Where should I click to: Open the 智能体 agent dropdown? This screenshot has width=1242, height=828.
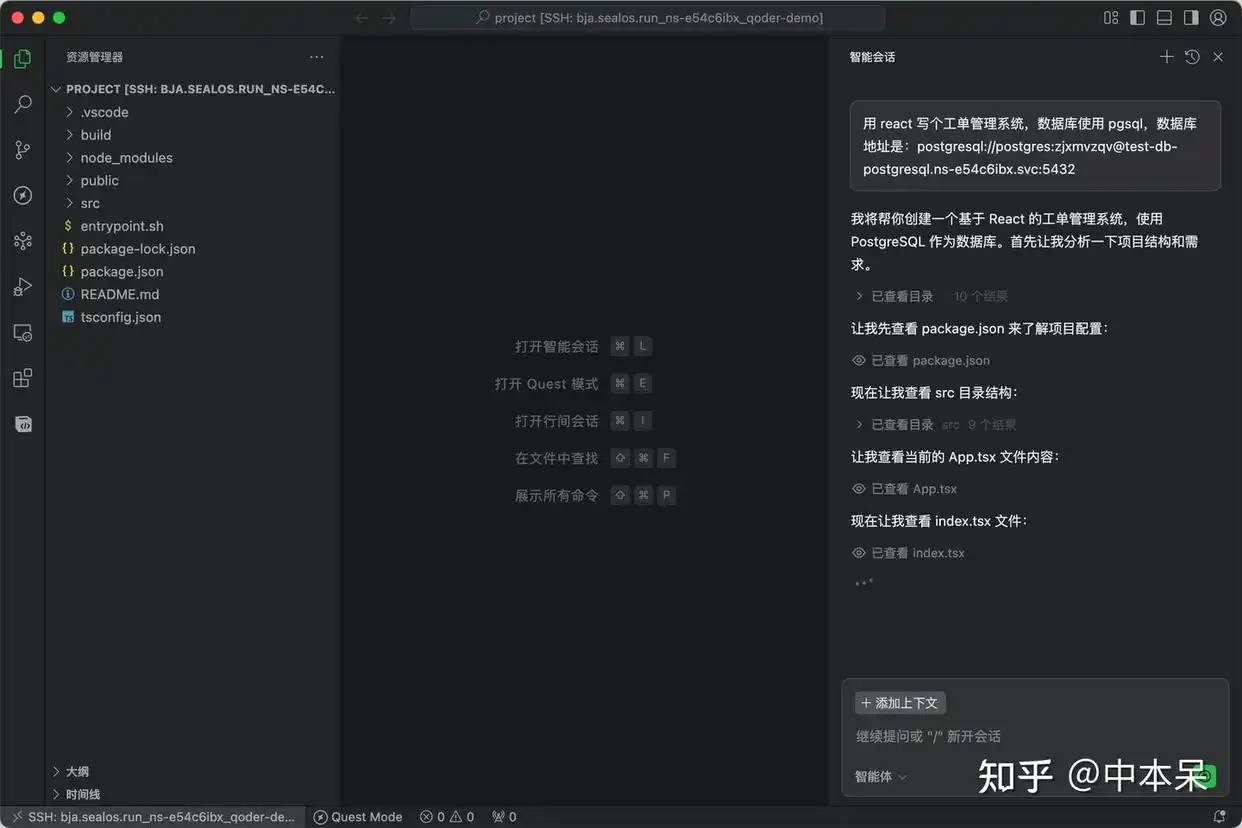click(878, 775)
